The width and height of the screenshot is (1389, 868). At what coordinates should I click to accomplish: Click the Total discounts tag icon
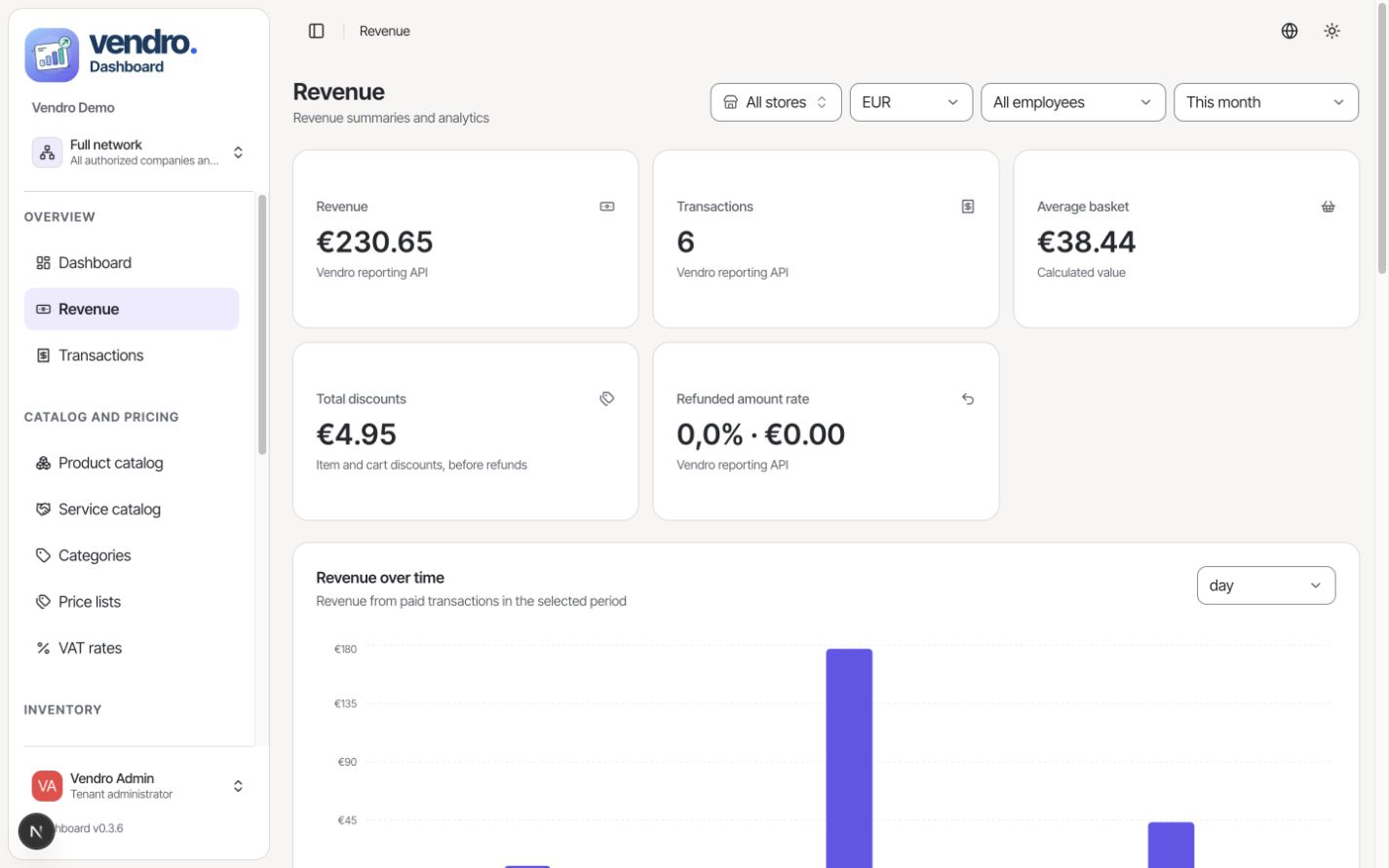click(x=607, y=398)
